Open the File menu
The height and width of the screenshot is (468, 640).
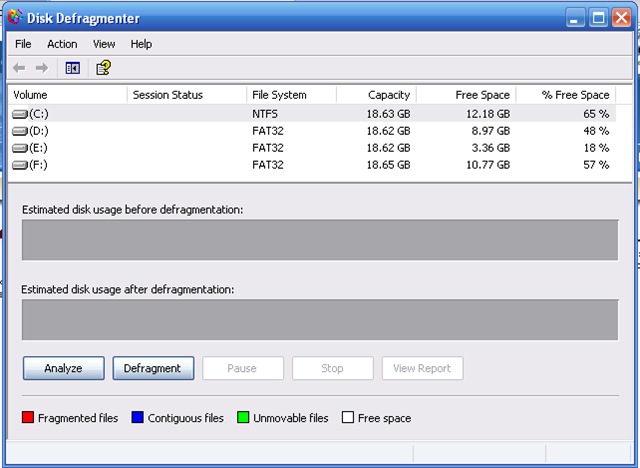[23, 44]
